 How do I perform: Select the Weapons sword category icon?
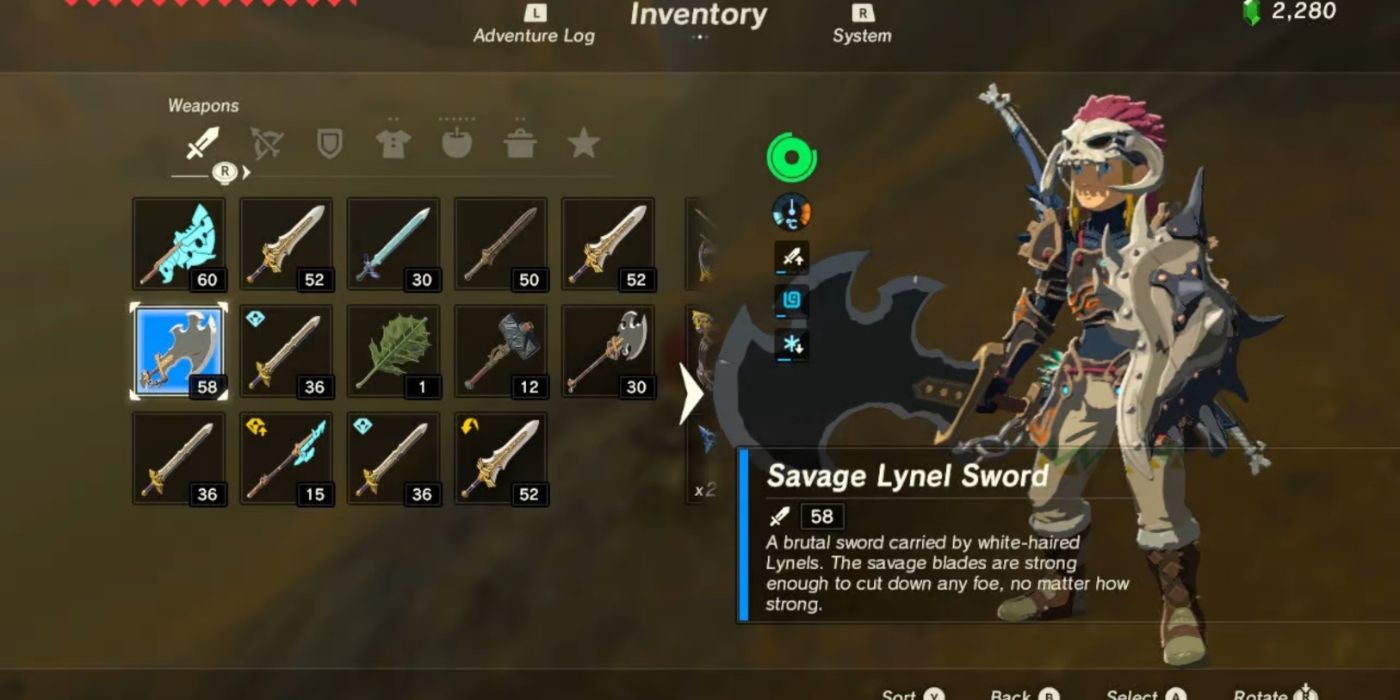(x=203, y=144)
